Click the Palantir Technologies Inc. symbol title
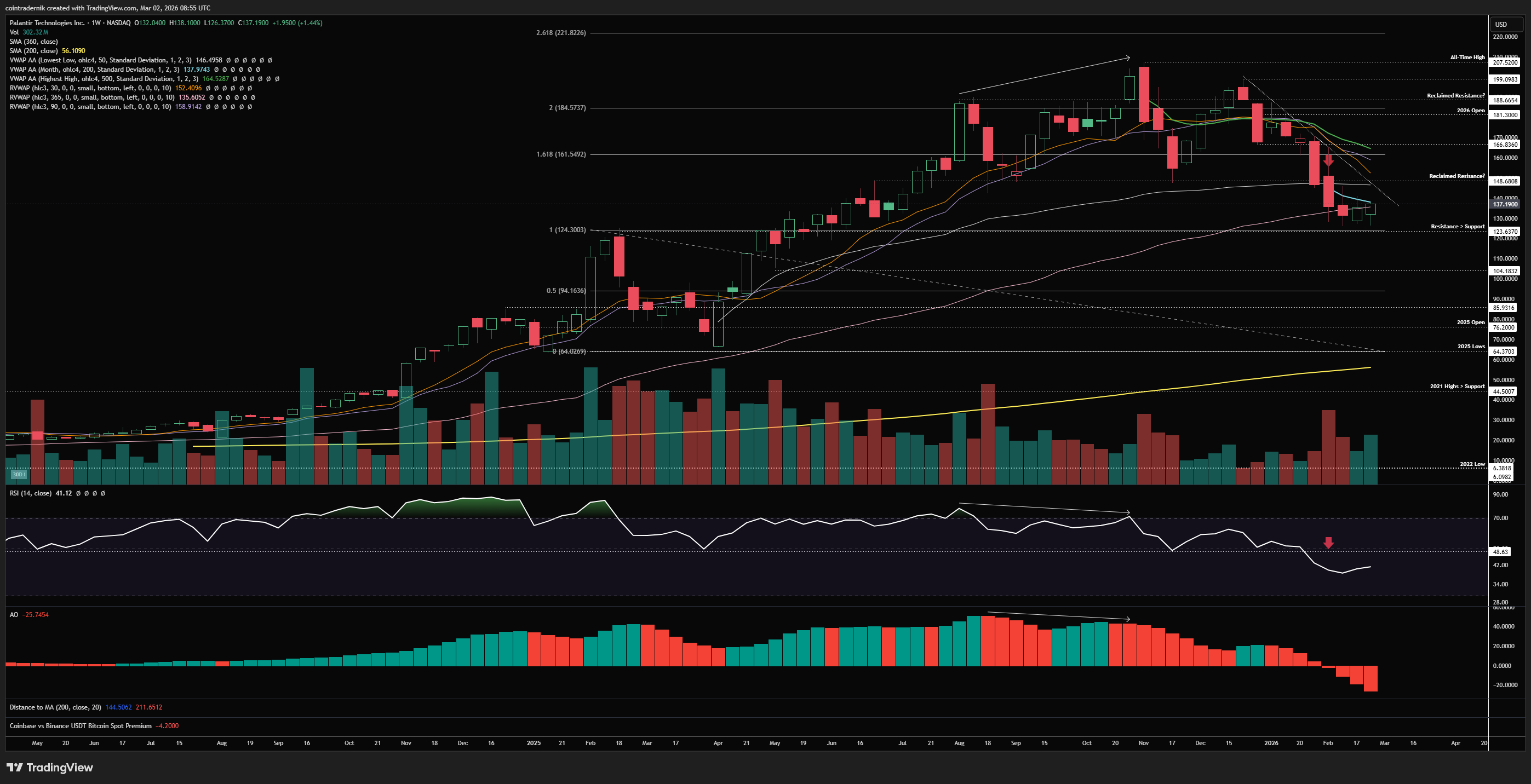 (x=47, y=22)
